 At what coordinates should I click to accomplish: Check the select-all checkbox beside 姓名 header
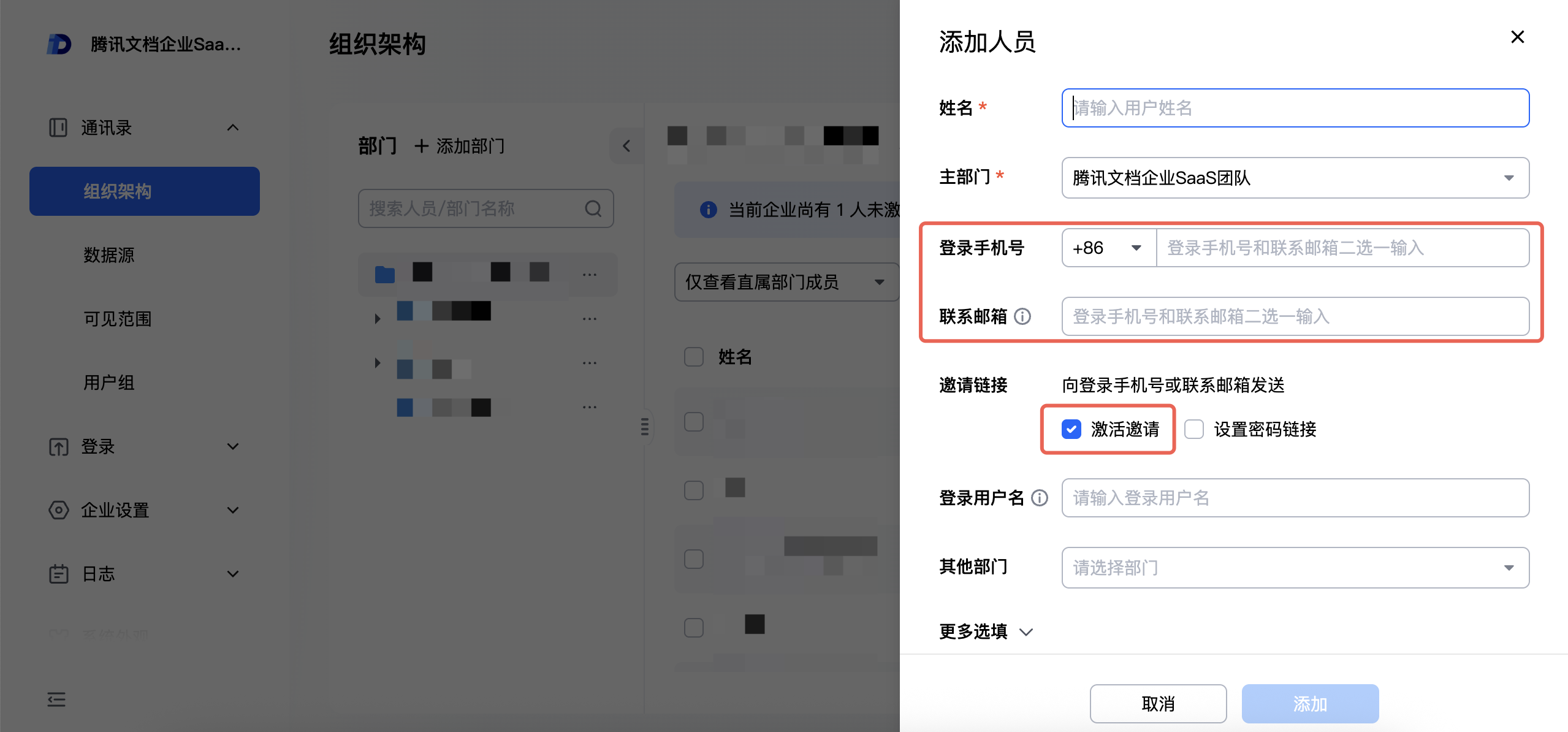694,357
